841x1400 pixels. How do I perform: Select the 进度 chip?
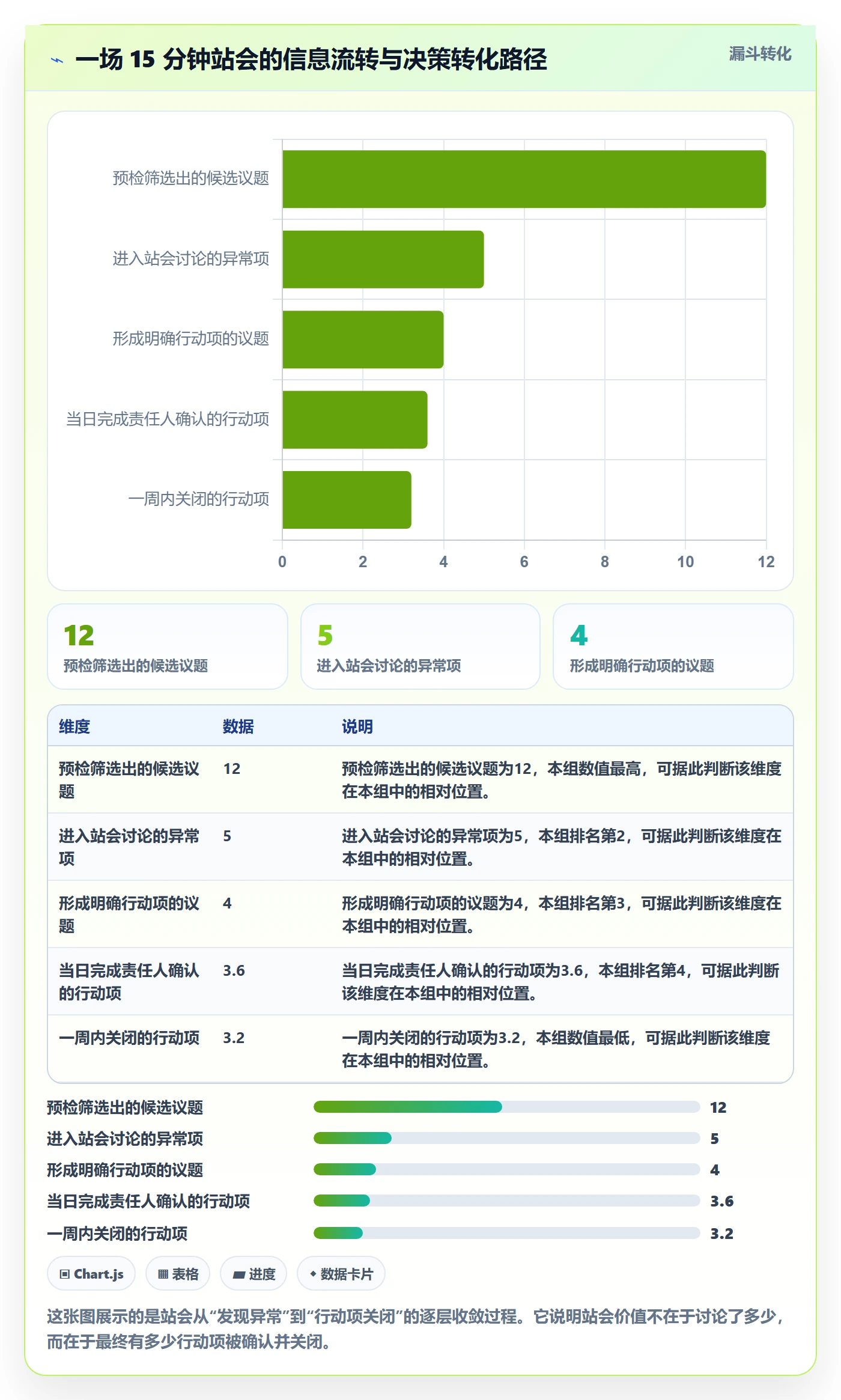[x=254, y=1274]
